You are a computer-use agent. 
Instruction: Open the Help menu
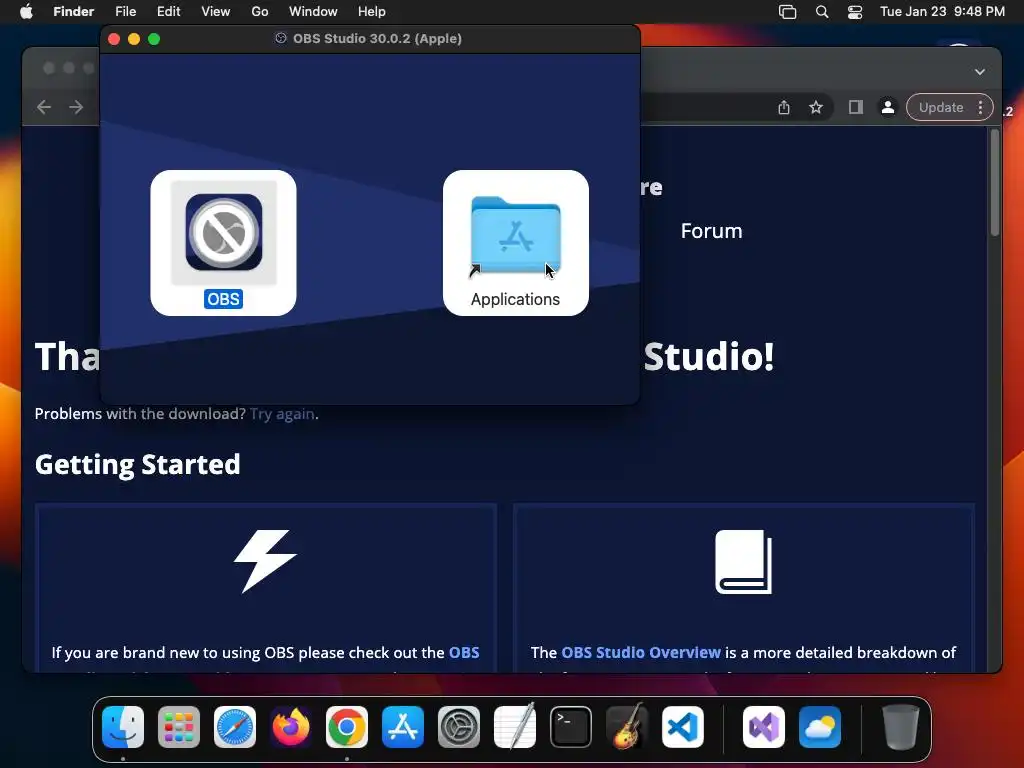(x=372, y=12)
